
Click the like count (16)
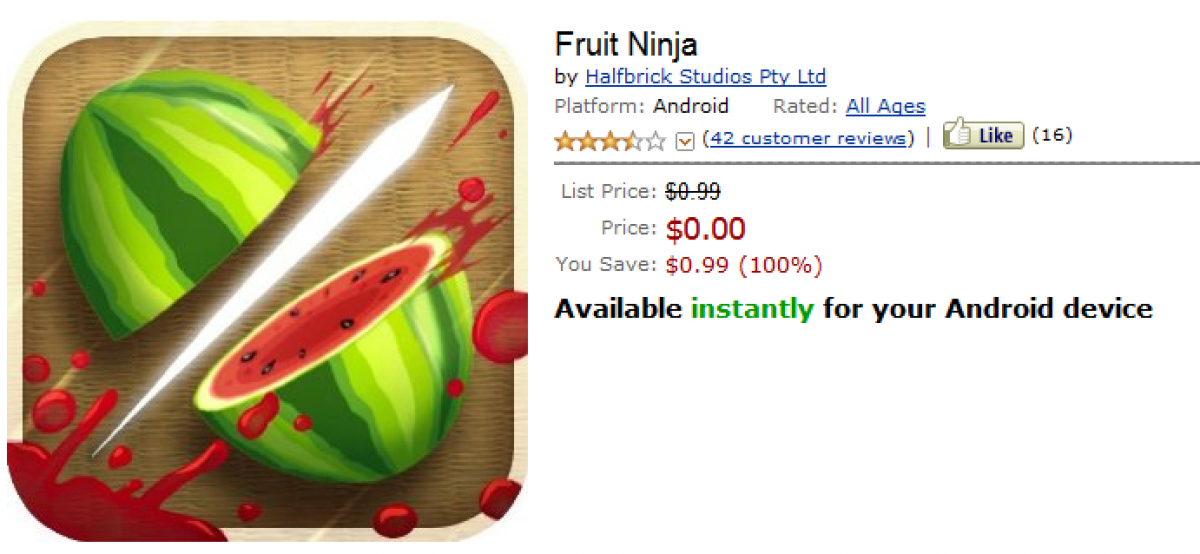(1051, 135)
